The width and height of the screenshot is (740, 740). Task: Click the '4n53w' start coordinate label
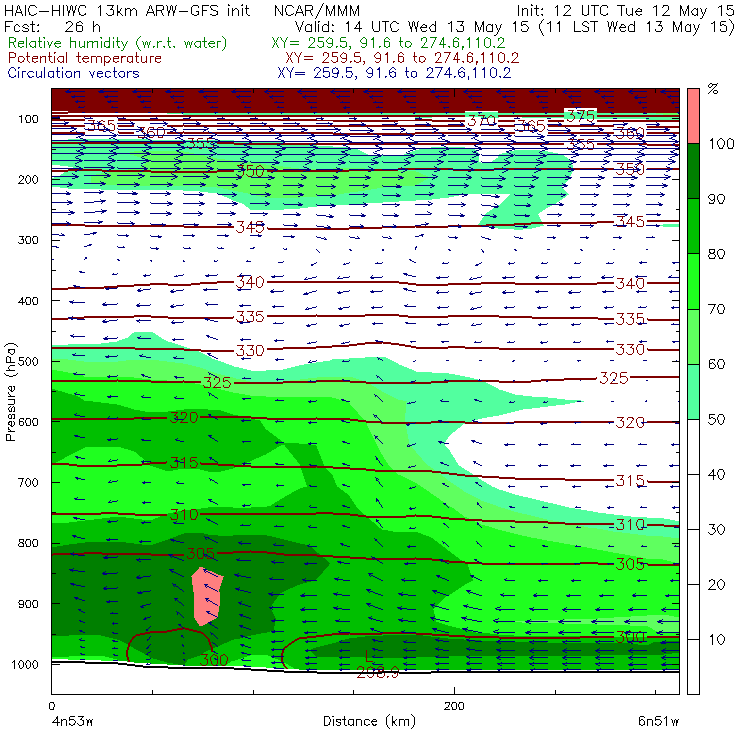pos(73,721)
